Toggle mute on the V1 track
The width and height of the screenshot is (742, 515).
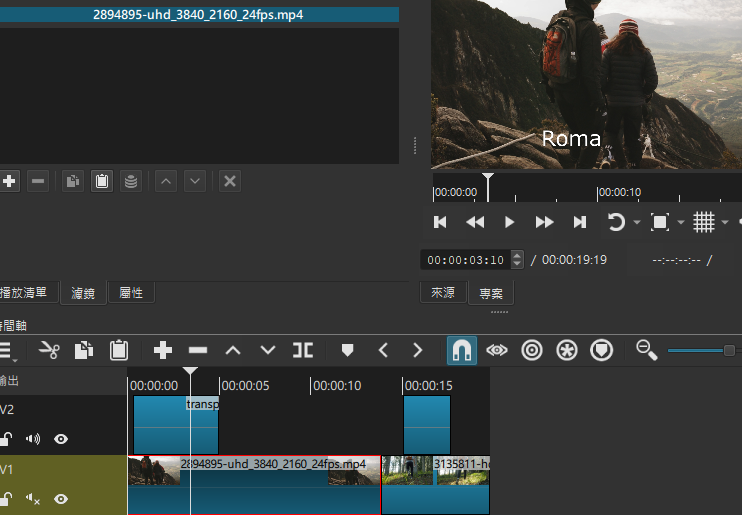[33, 498]
